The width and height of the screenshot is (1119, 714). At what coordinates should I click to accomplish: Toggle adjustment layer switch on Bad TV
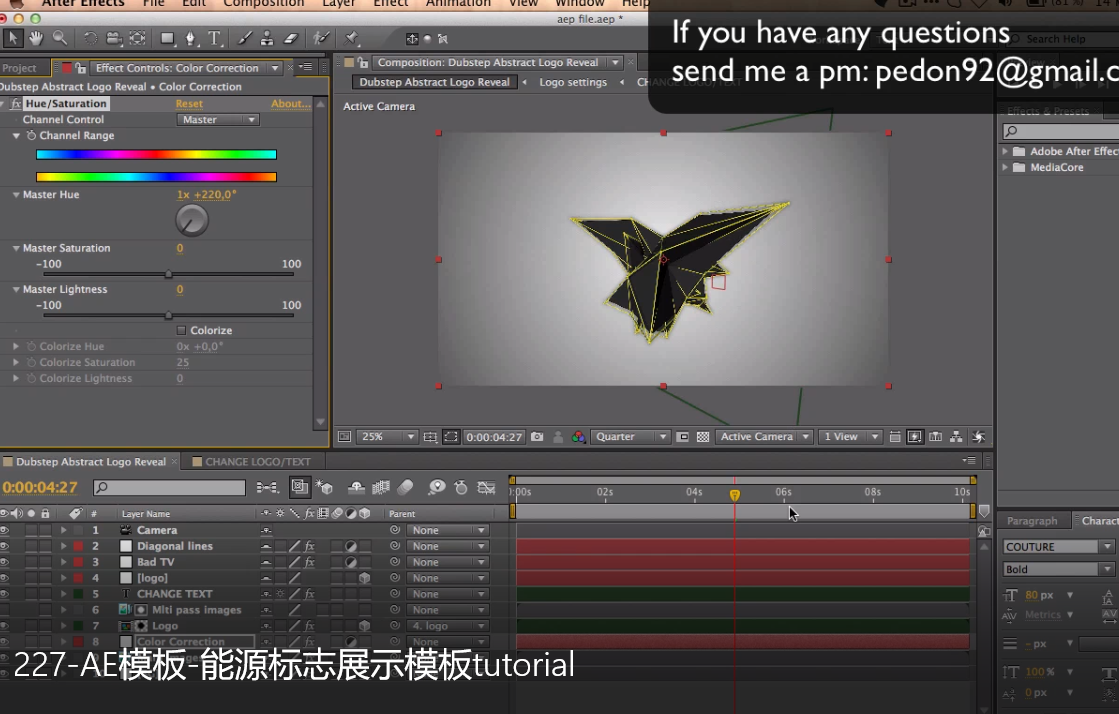pos(350,562)
